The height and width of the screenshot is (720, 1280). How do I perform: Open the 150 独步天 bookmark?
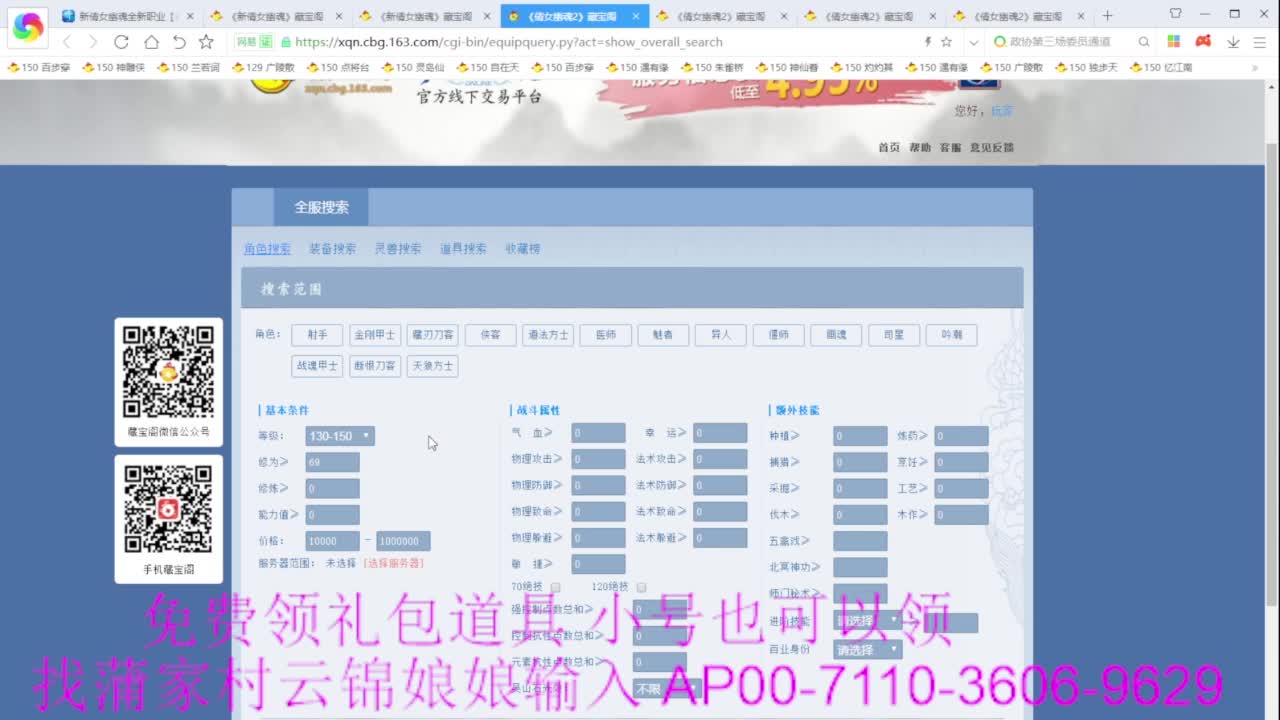pyautogui.click(x=1085, y=67)
